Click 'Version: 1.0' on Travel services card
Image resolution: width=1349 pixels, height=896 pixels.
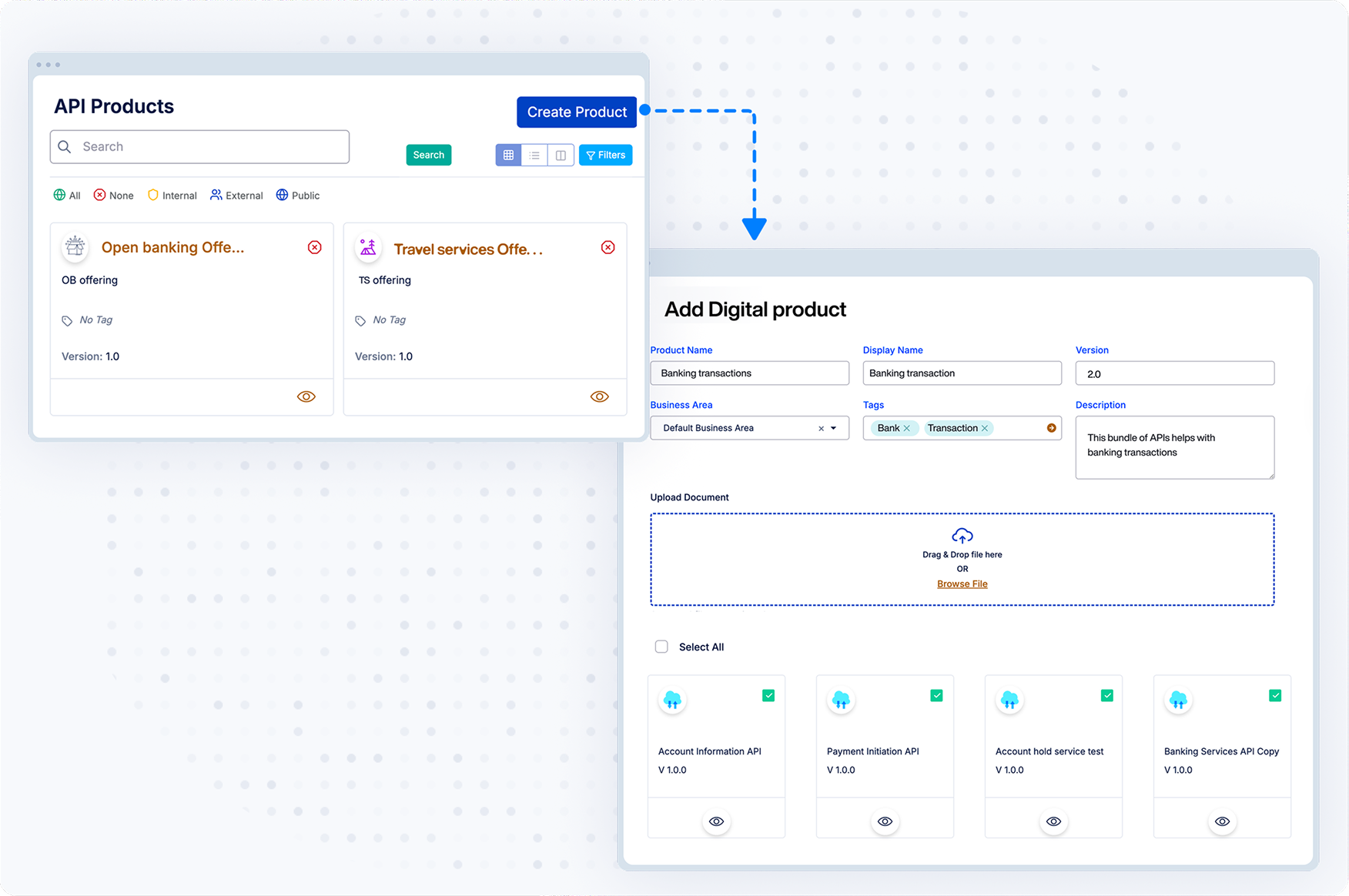(x=383, y=356)
